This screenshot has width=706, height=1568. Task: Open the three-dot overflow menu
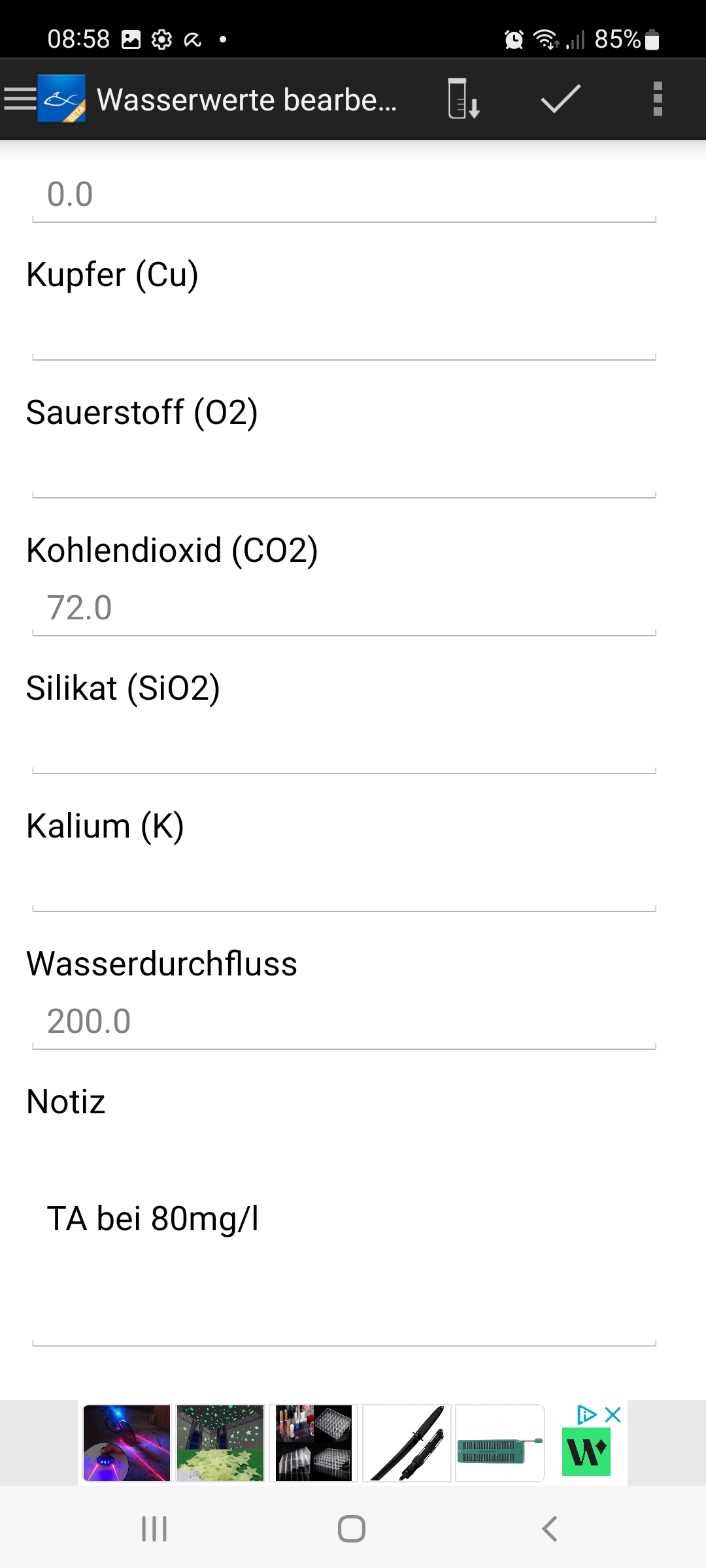point(658,99)
